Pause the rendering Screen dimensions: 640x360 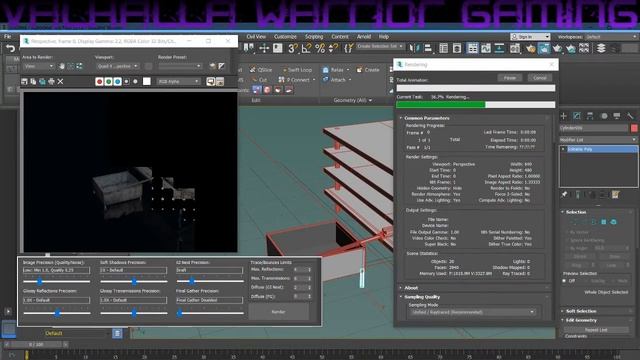click(510, 78)
